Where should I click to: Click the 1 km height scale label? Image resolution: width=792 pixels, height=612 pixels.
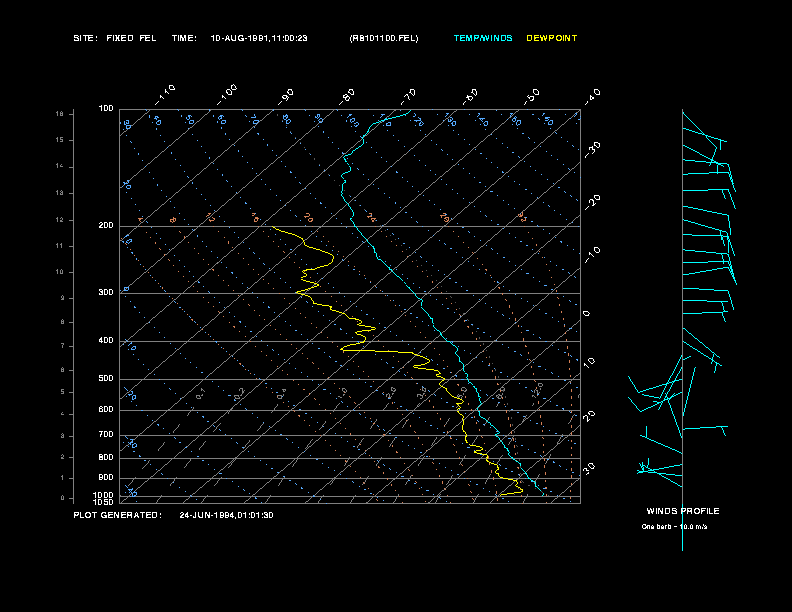[x=63, y=478]
